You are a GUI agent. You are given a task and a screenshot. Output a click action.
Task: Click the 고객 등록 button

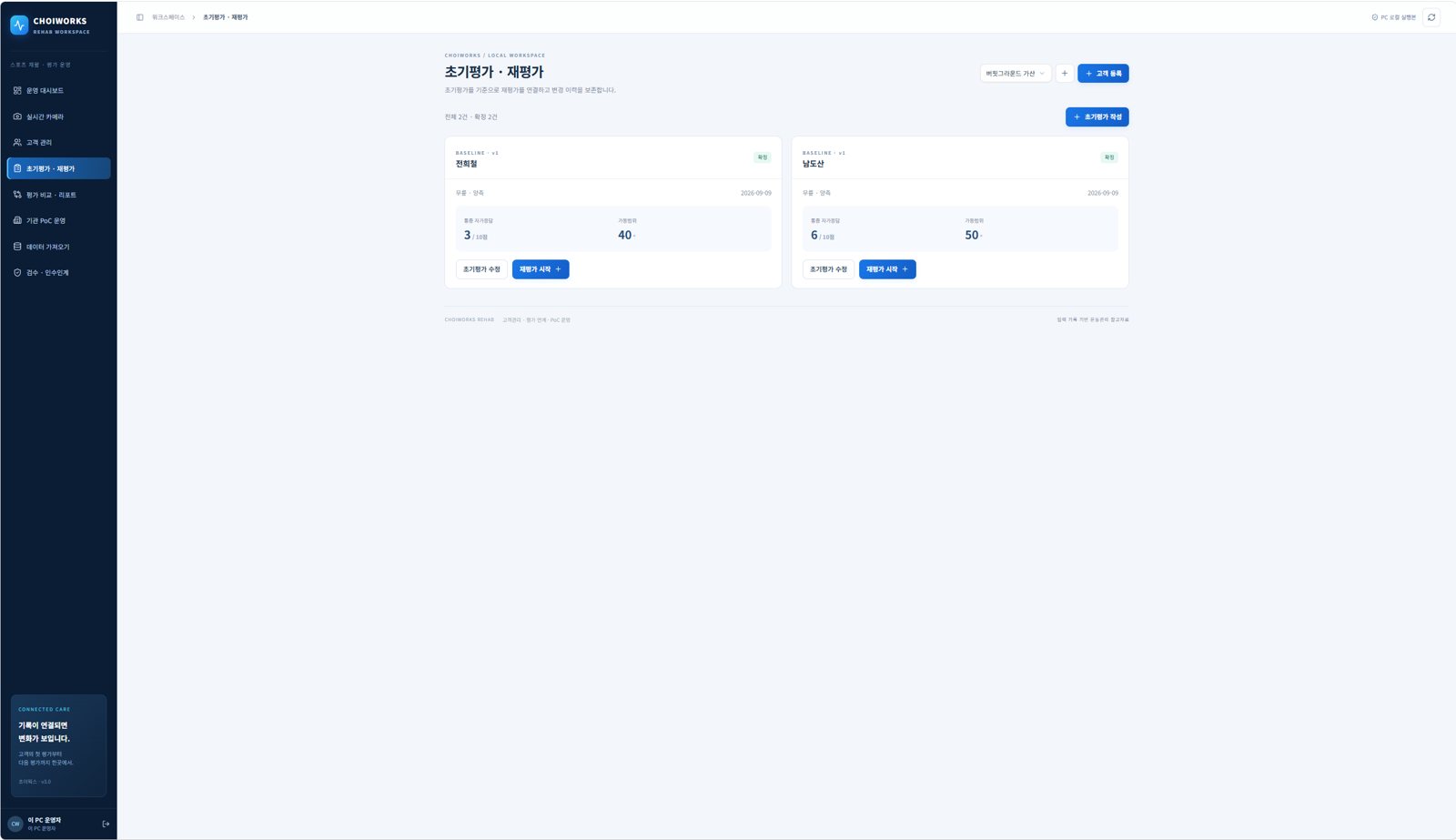(x=1103, y=74)
